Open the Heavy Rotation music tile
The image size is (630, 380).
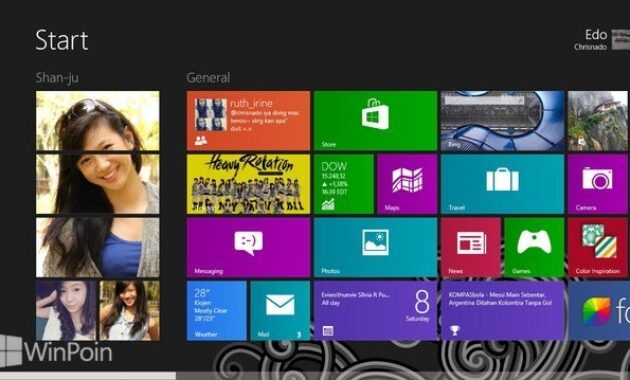[x=248, y=184]
